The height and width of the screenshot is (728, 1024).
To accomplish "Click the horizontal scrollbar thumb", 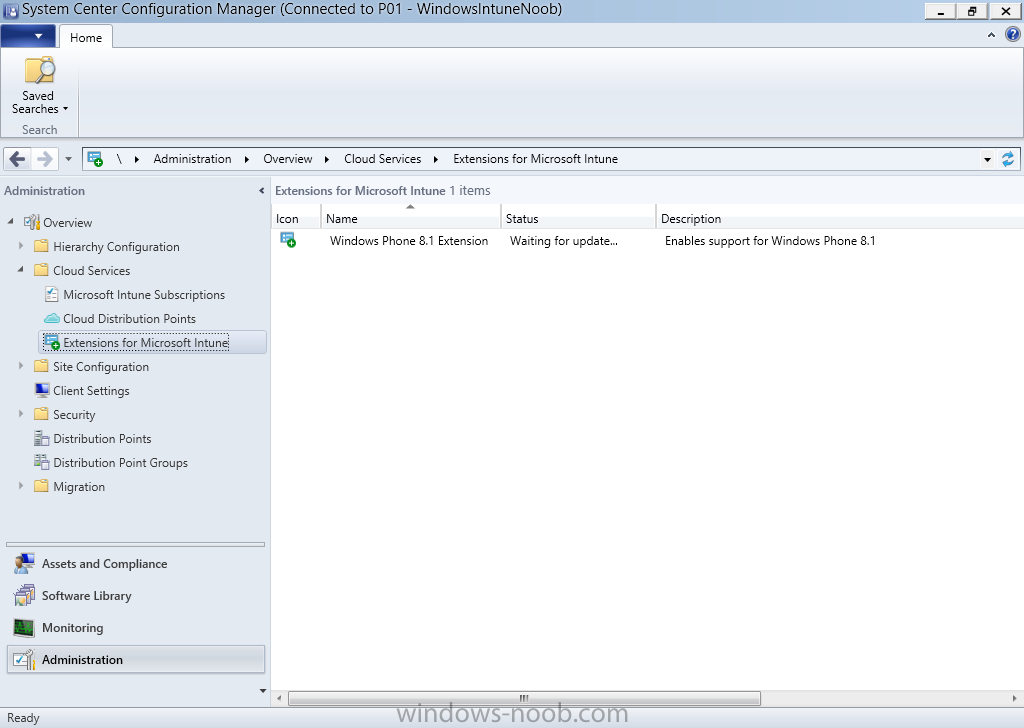I will (524, 699).
